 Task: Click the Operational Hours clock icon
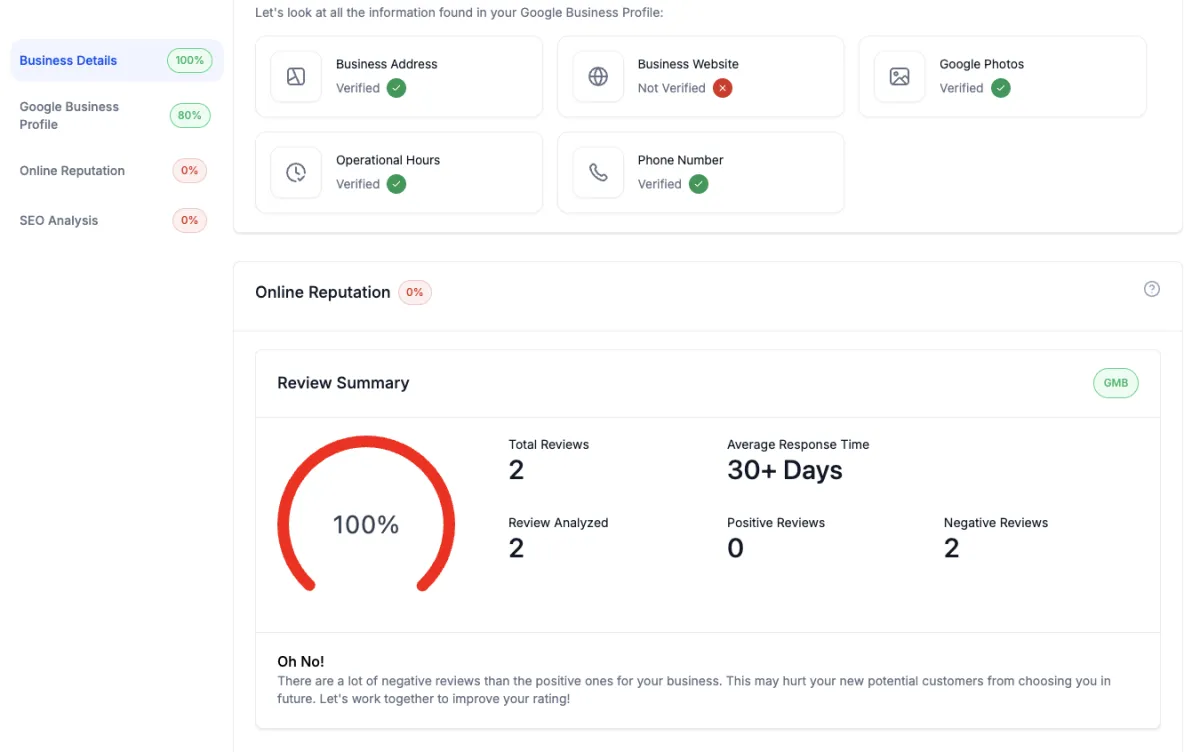(296, 173)
